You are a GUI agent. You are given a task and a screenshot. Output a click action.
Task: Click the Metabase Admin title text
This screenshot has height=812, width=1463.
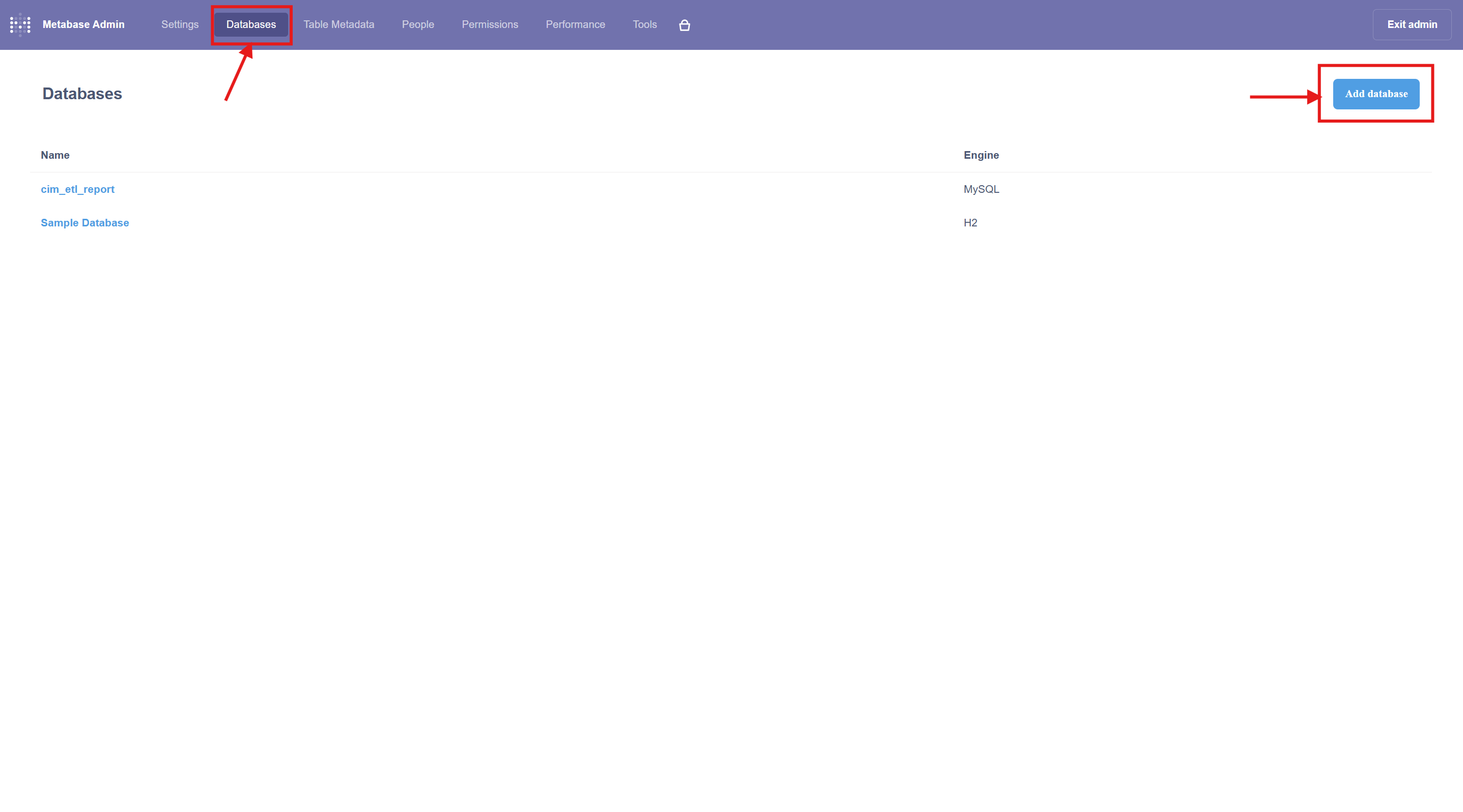(x=83, y=24)
